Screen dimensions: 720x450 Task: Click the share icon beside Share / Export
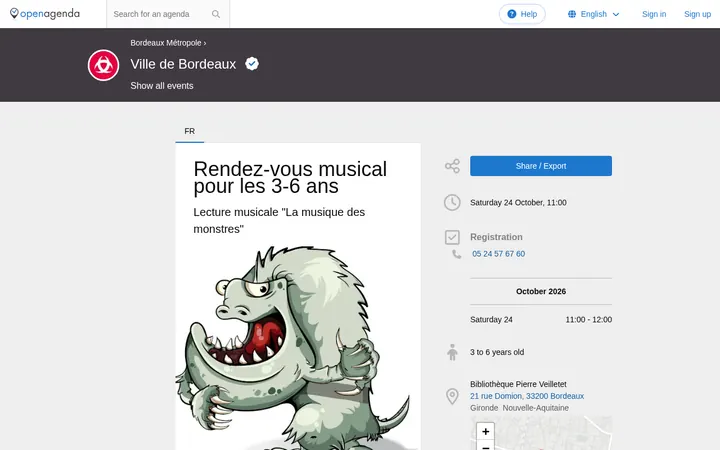click(452, 166)
